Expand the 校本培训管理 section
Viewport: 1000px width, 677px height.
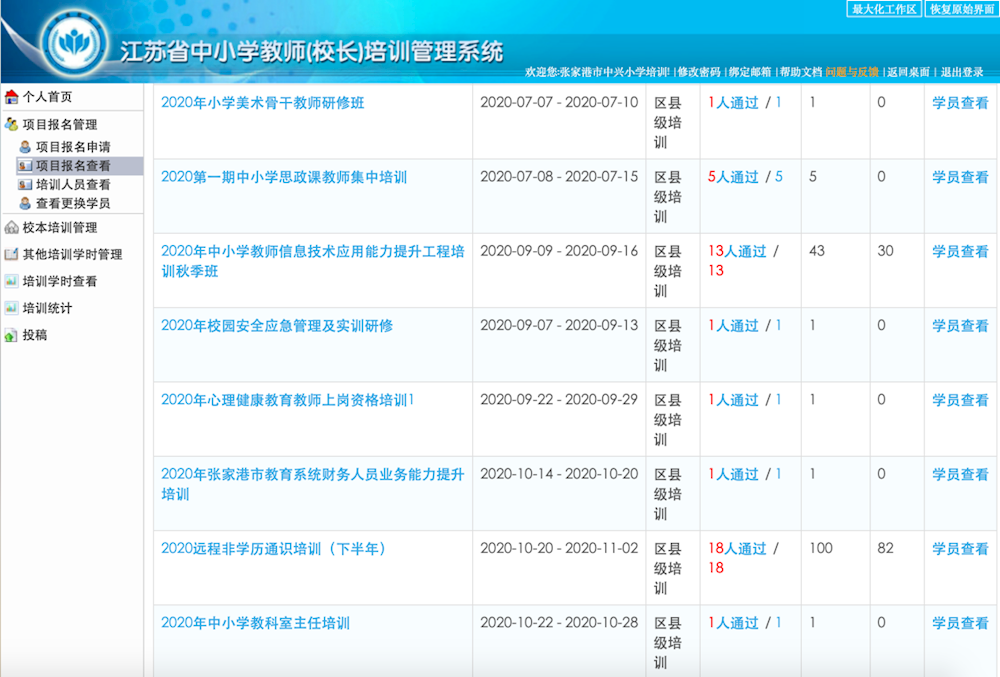click(x=60, y=226)
